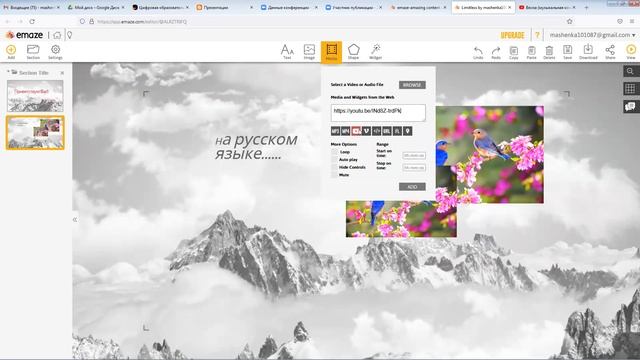
Task: Bookmark this page with the star
Action: point(570,21)
